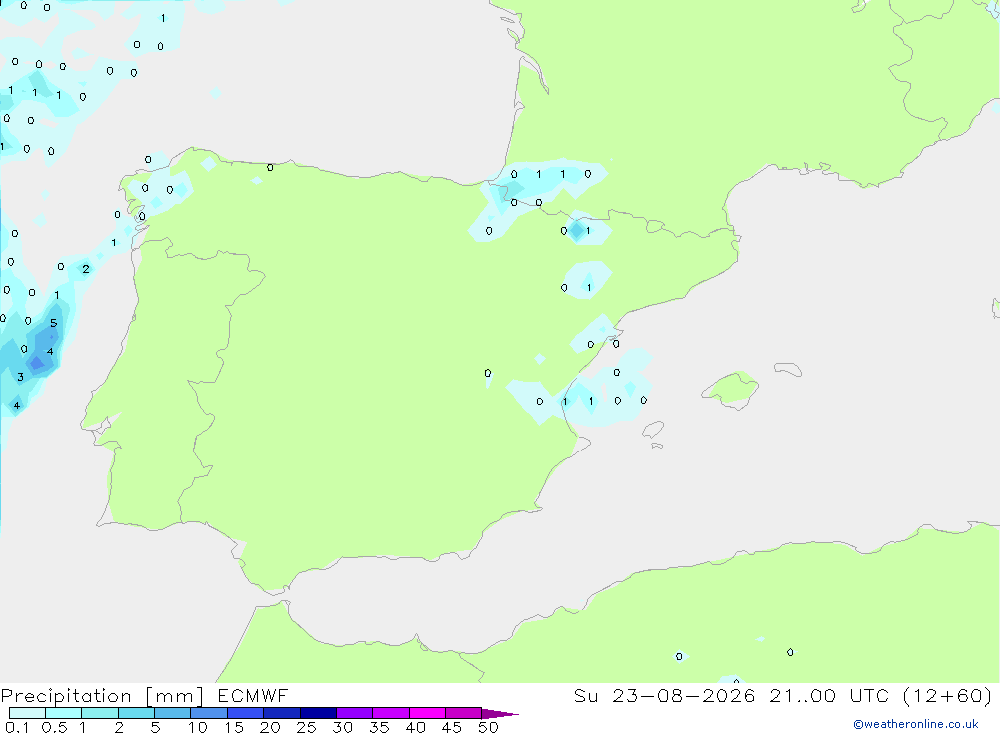Select the 5–10 mm blue legend swatch
The width and height of the screenshot is (1000, 733).
172,713
